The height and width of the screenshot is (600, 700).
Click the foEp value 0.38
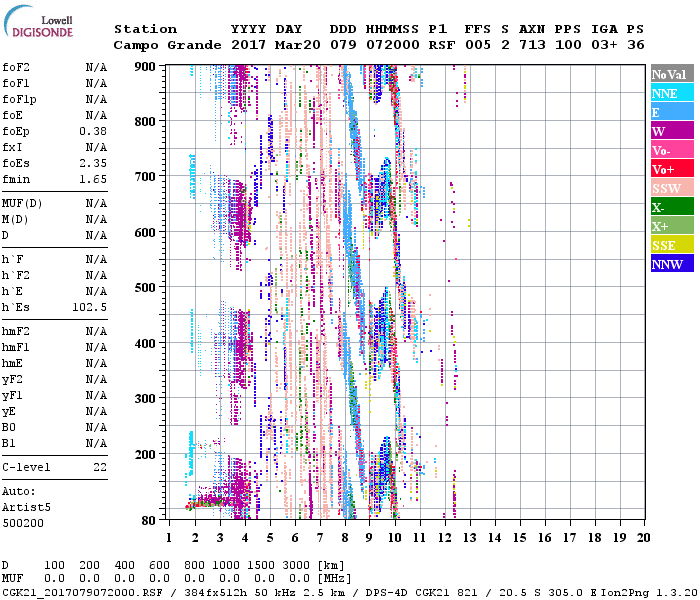[x=93, y=131]
